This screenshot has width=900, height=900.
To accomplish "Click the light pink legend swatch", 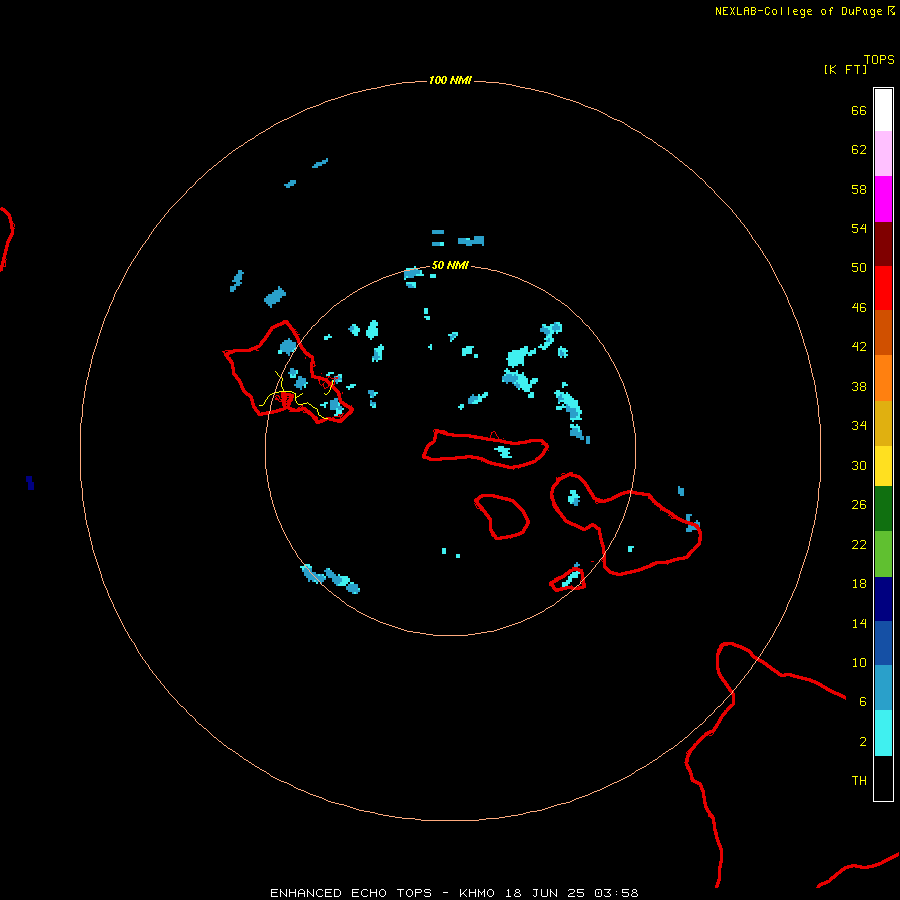I will click(883, 153).
